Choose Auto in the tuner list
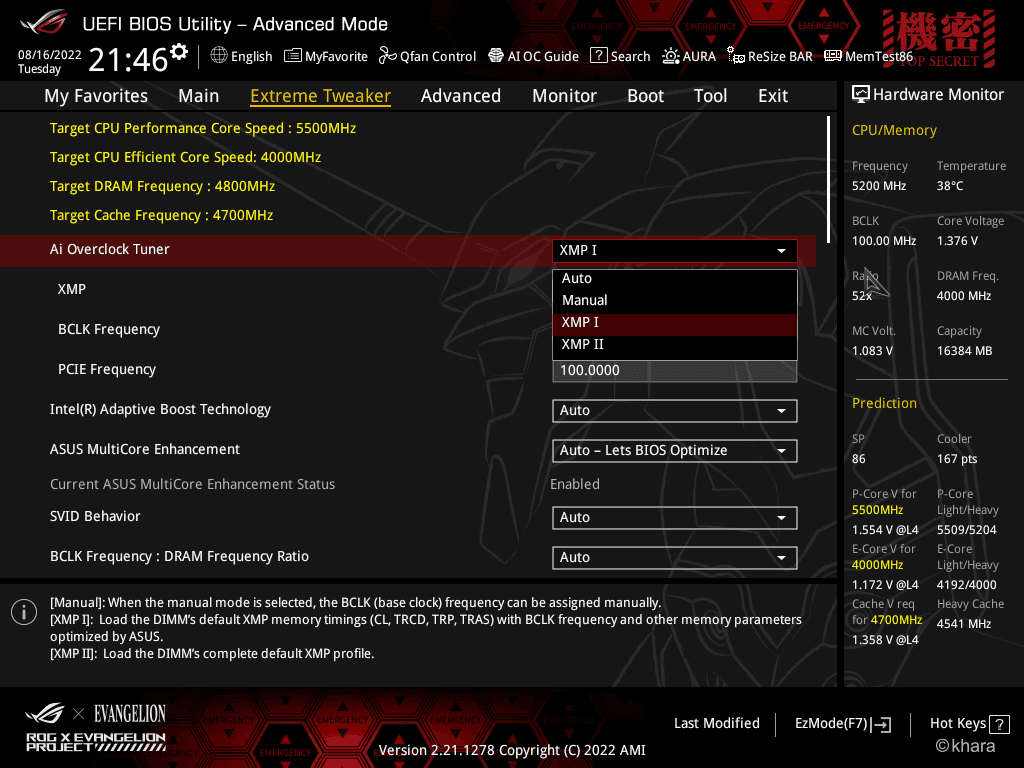This screenshot has width=1024, height=768. click(x=675, y=278)
